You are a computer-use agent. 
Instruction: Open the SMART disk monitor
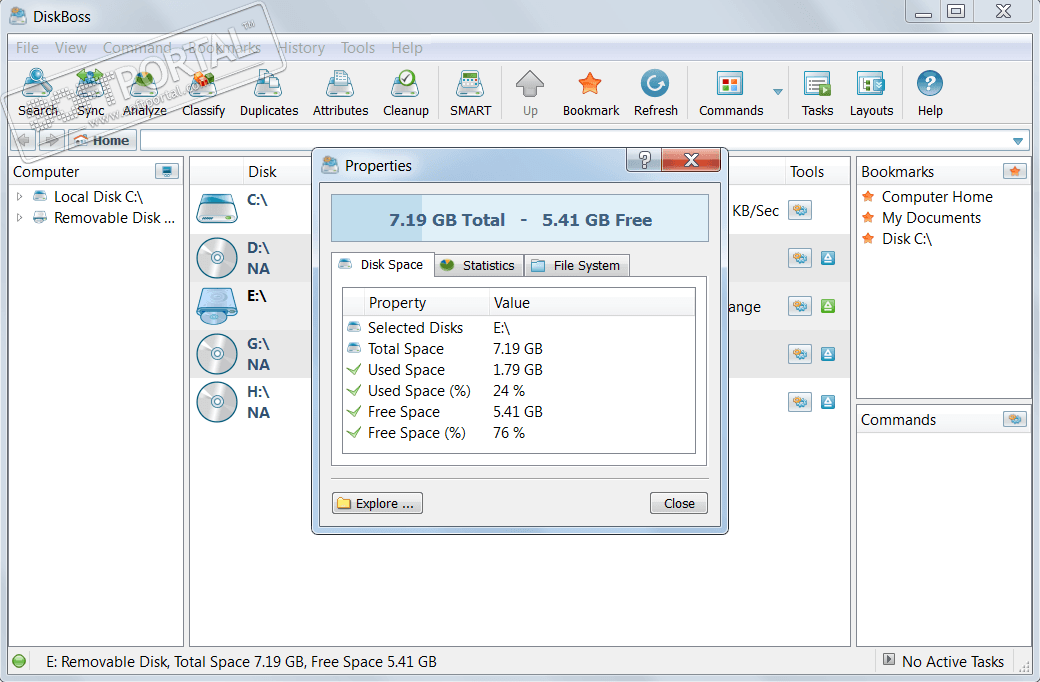coord(470,93)
